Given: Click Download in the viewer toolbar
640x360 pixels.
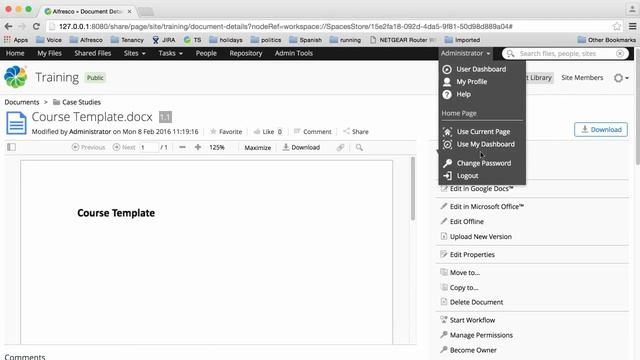Looking at the screenshot, I should tap(301, 147).
